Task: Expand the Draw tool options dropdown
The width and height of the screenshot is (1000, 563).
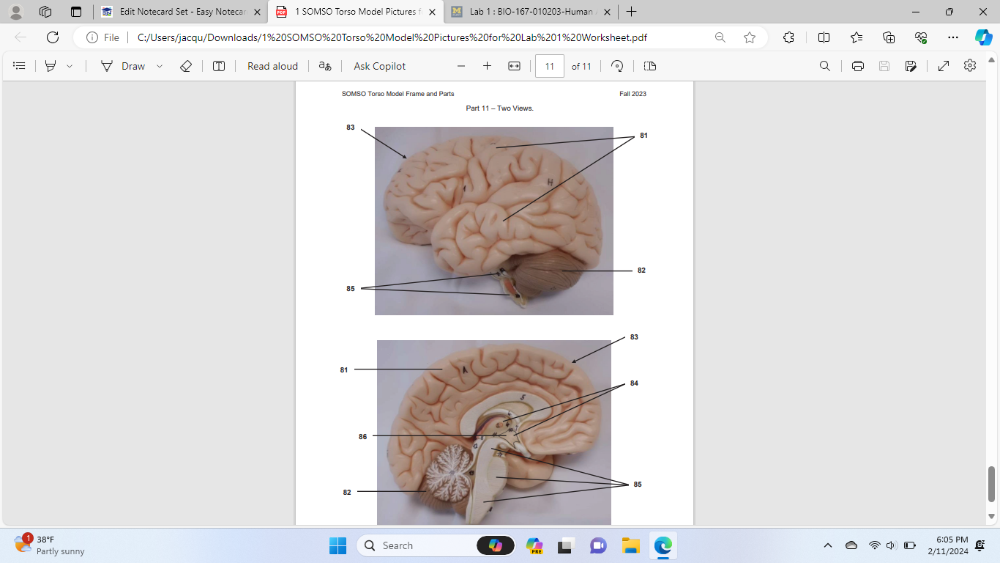Action: (x=160, y=66)
